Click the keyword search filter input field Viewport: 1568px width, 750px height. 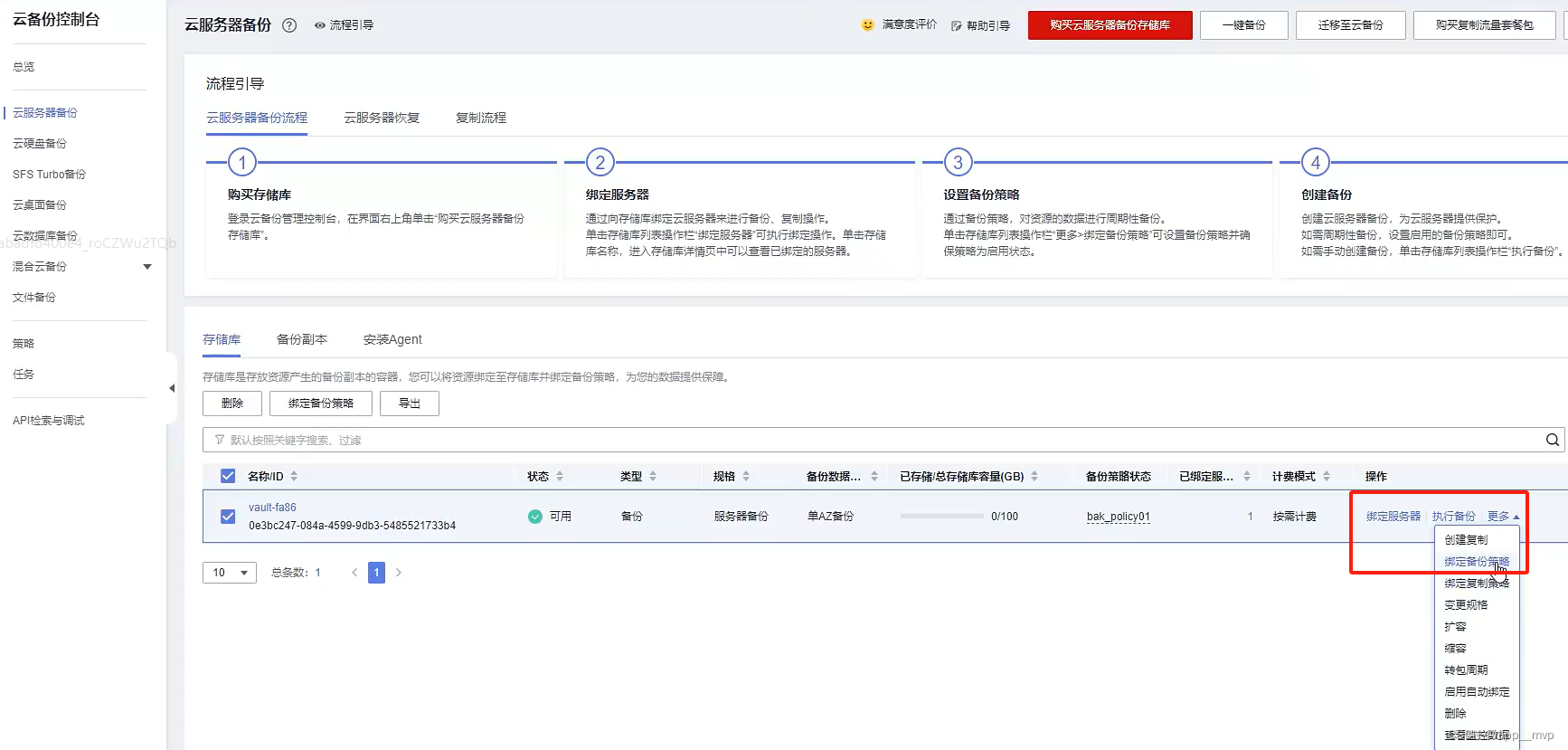click(883, 440)
